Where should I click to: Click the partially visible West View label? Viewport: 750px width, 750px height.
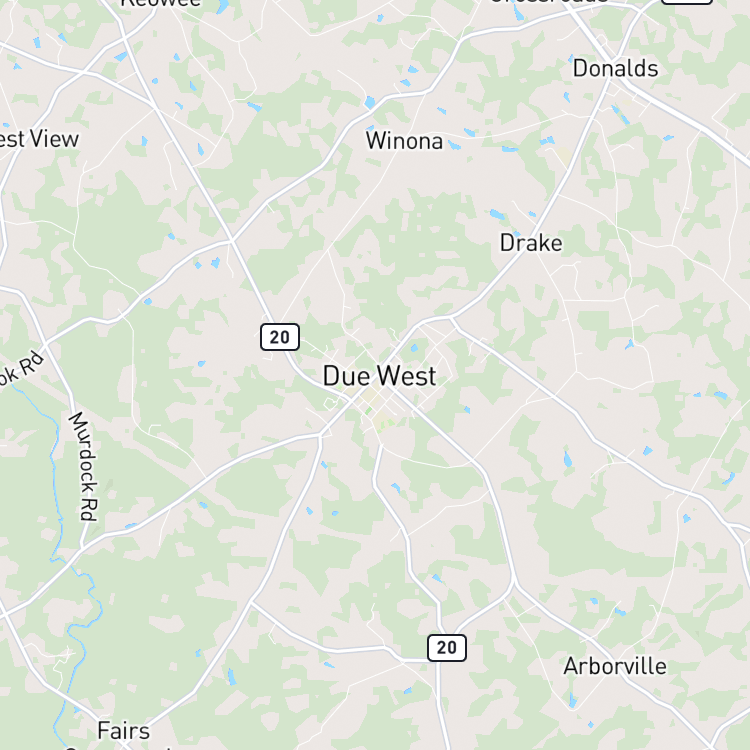click(x=39, y=139)
